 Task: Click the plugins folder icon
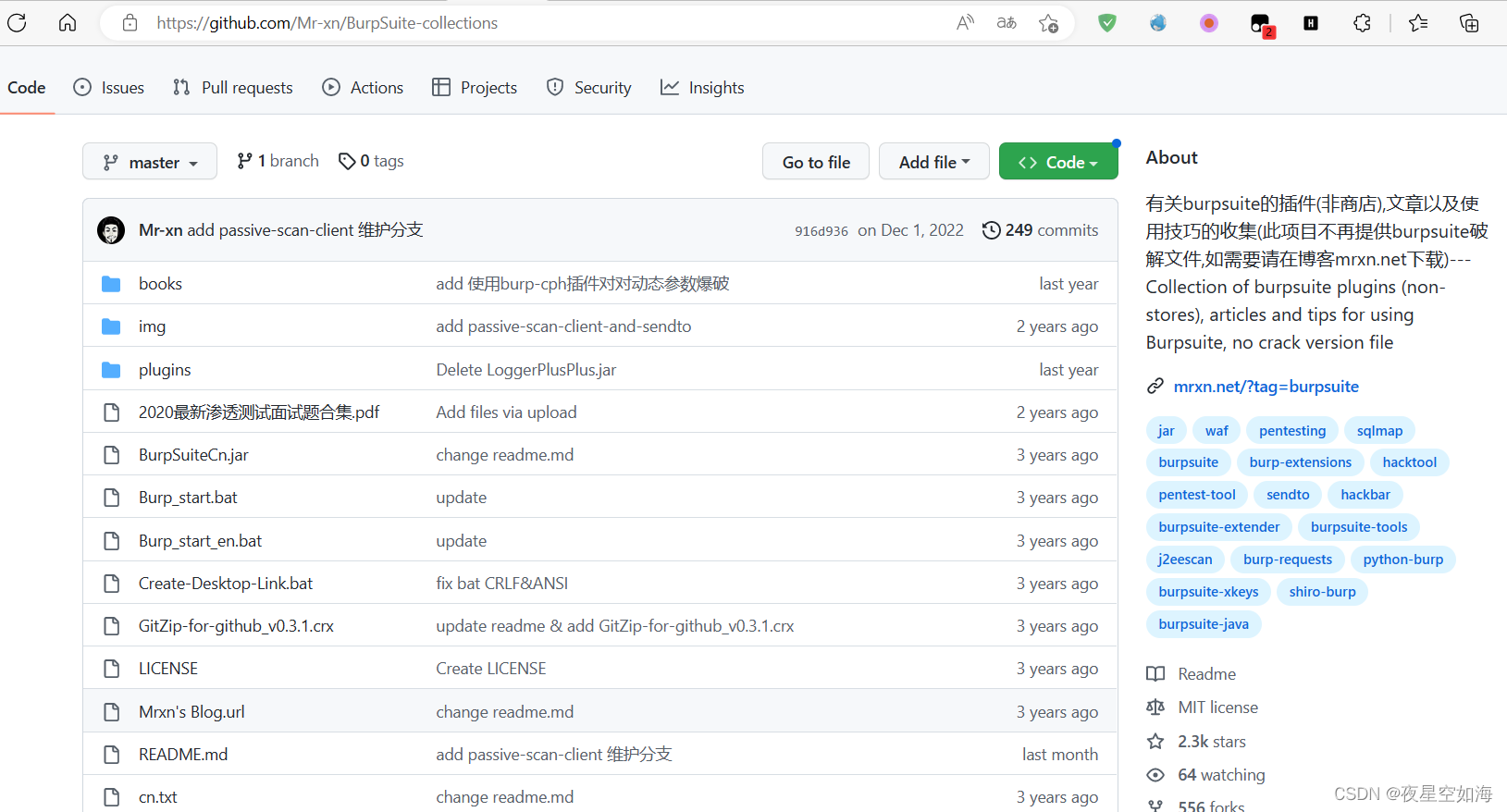(111, 370)
